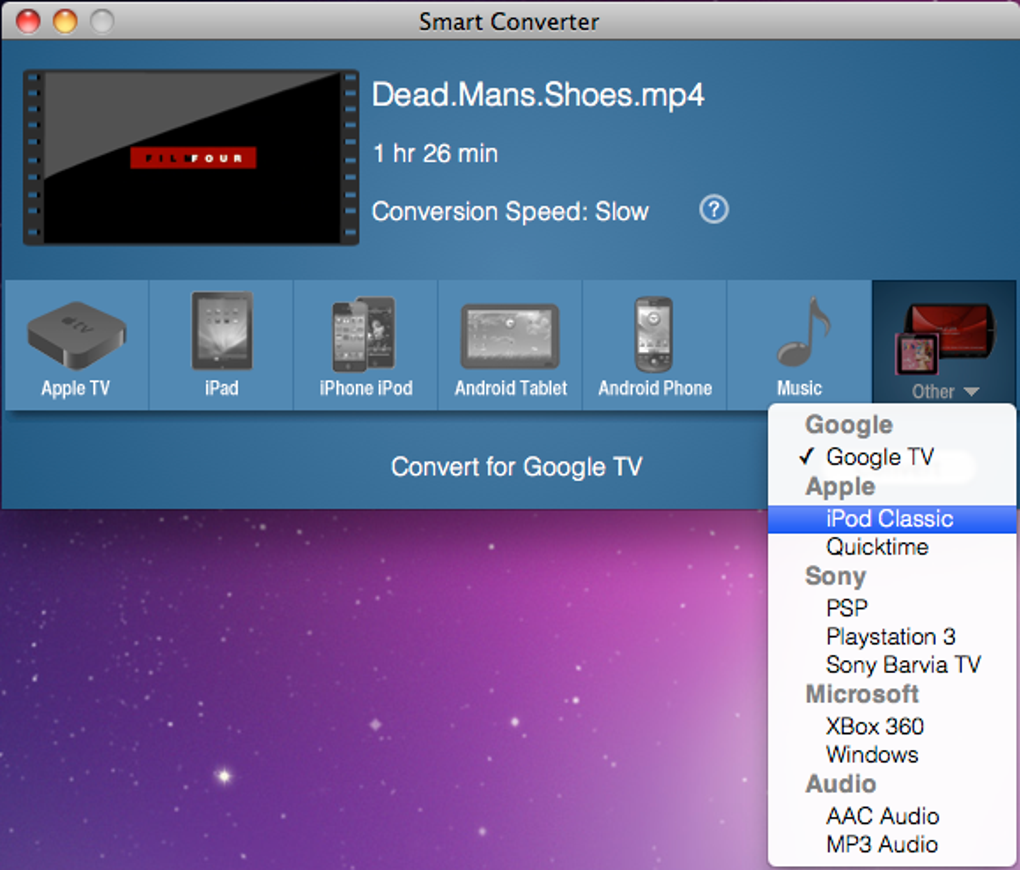The height and width of the screenshot is (870, 1020).
Task: Choose iPod Classic from the menu
Action: pyautogui.click(x=892, y=519)
